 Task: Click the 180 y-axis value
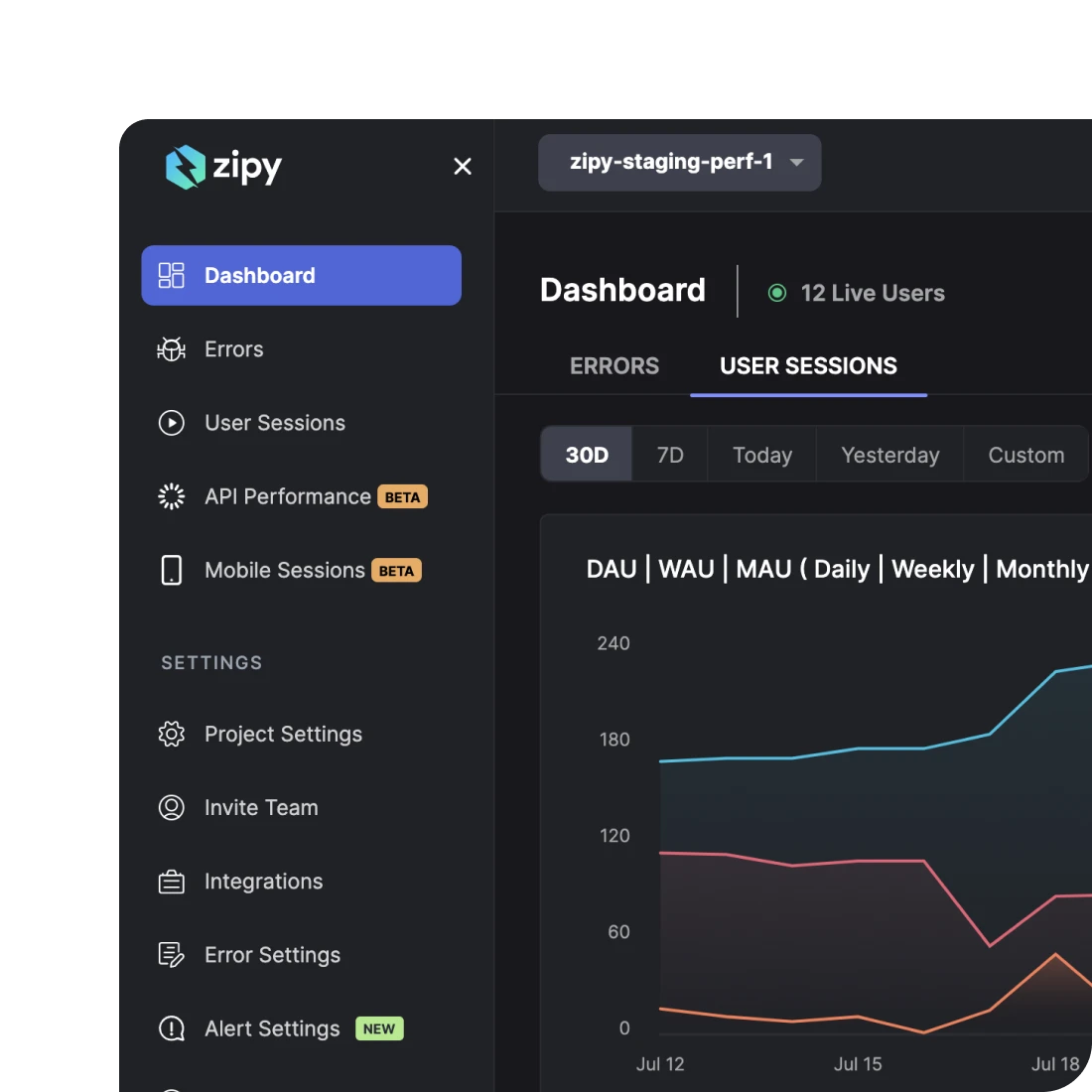[614, 740]
